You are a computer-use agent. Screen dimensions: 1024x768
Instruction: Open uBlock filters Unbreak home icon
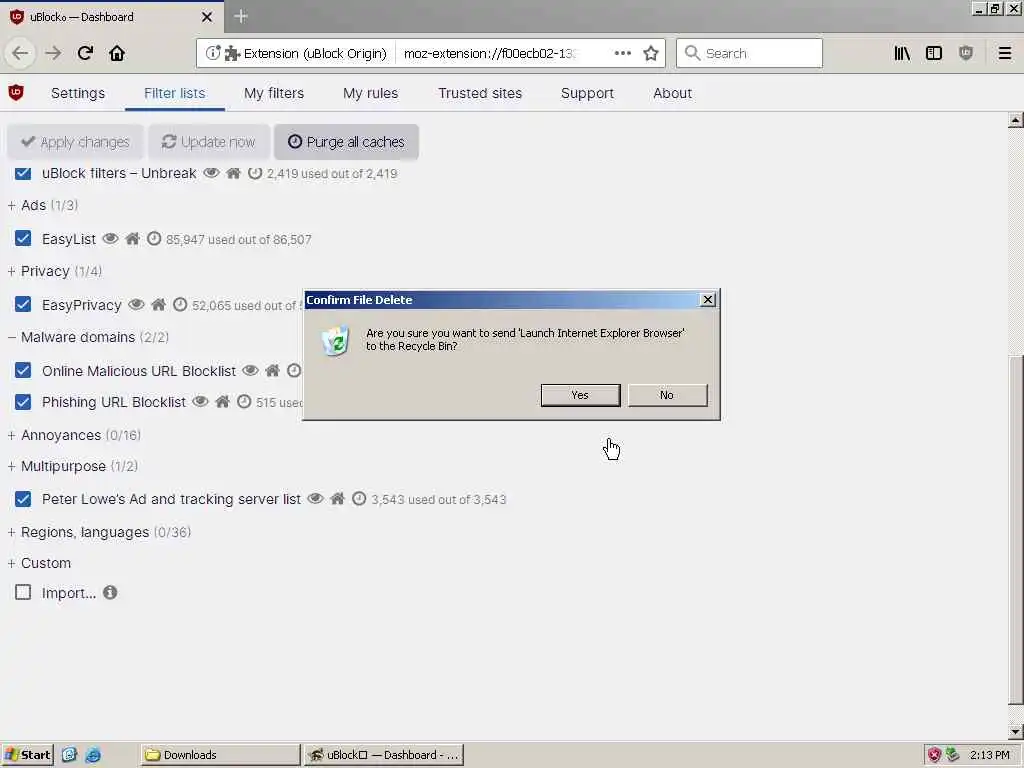click(x=233, y=172)
